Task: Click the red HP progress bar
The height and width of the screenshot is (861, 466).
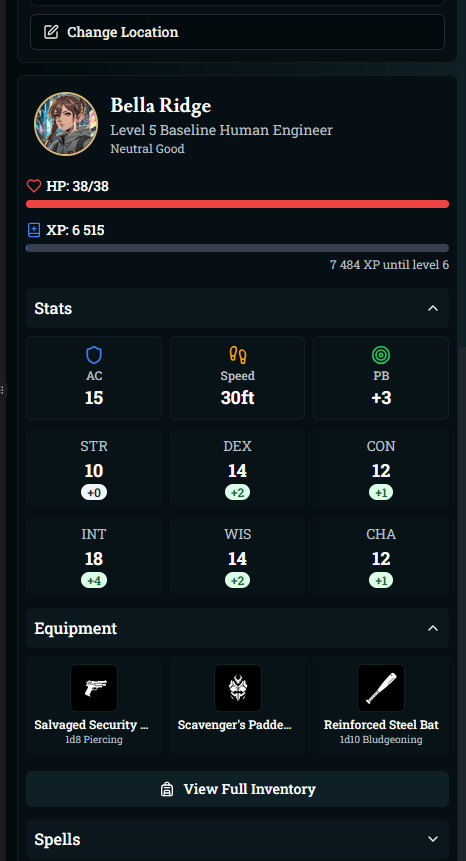Action: [238, 204]
